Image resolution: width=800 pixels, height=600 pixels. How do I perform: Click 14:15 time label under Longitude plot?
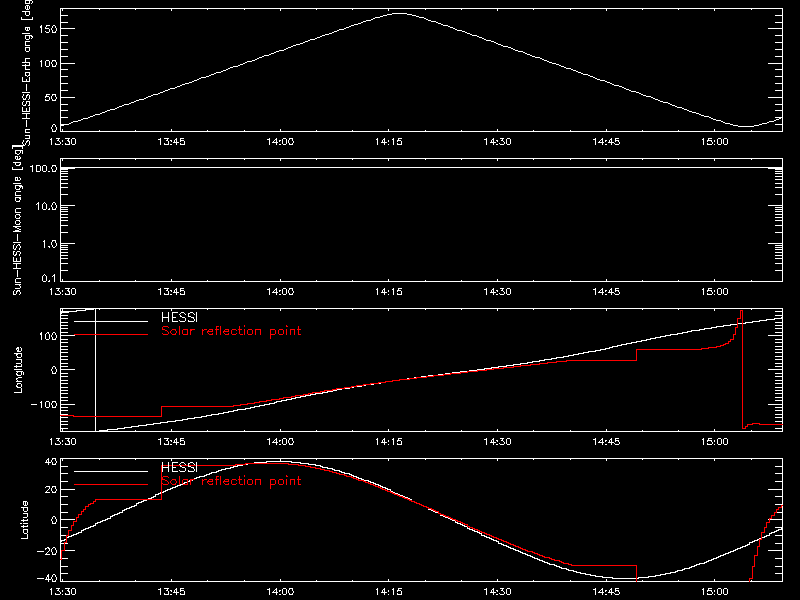(389, 442)
